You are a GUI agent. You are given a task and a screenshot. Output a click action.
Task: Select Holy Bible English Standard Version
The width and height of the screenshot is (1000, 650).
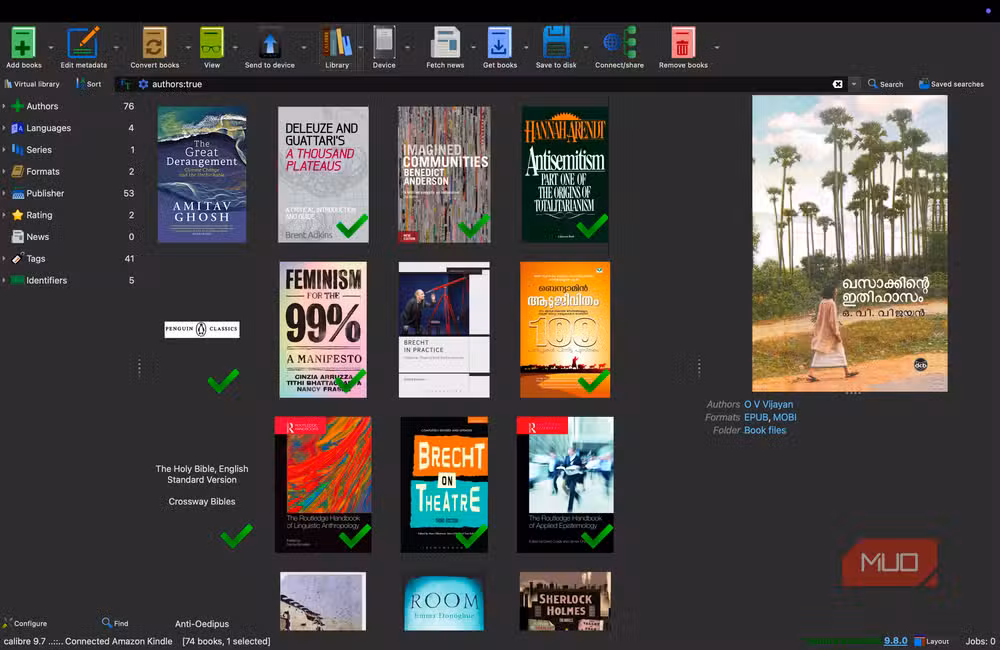pyautogui.click(x=202, y=485)
